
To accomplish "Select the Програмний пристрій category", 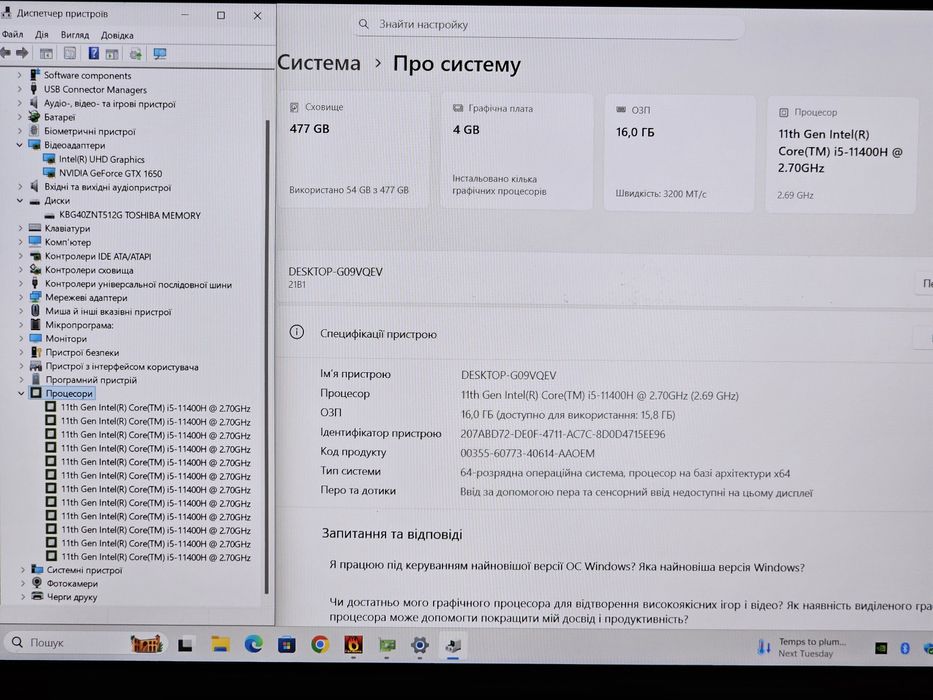I will [91, 379].
